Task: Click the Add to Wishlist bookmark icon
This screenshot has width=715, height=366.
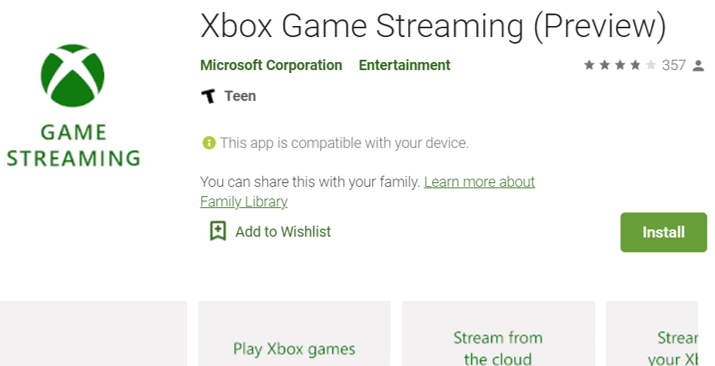Action: coord(218,231)
